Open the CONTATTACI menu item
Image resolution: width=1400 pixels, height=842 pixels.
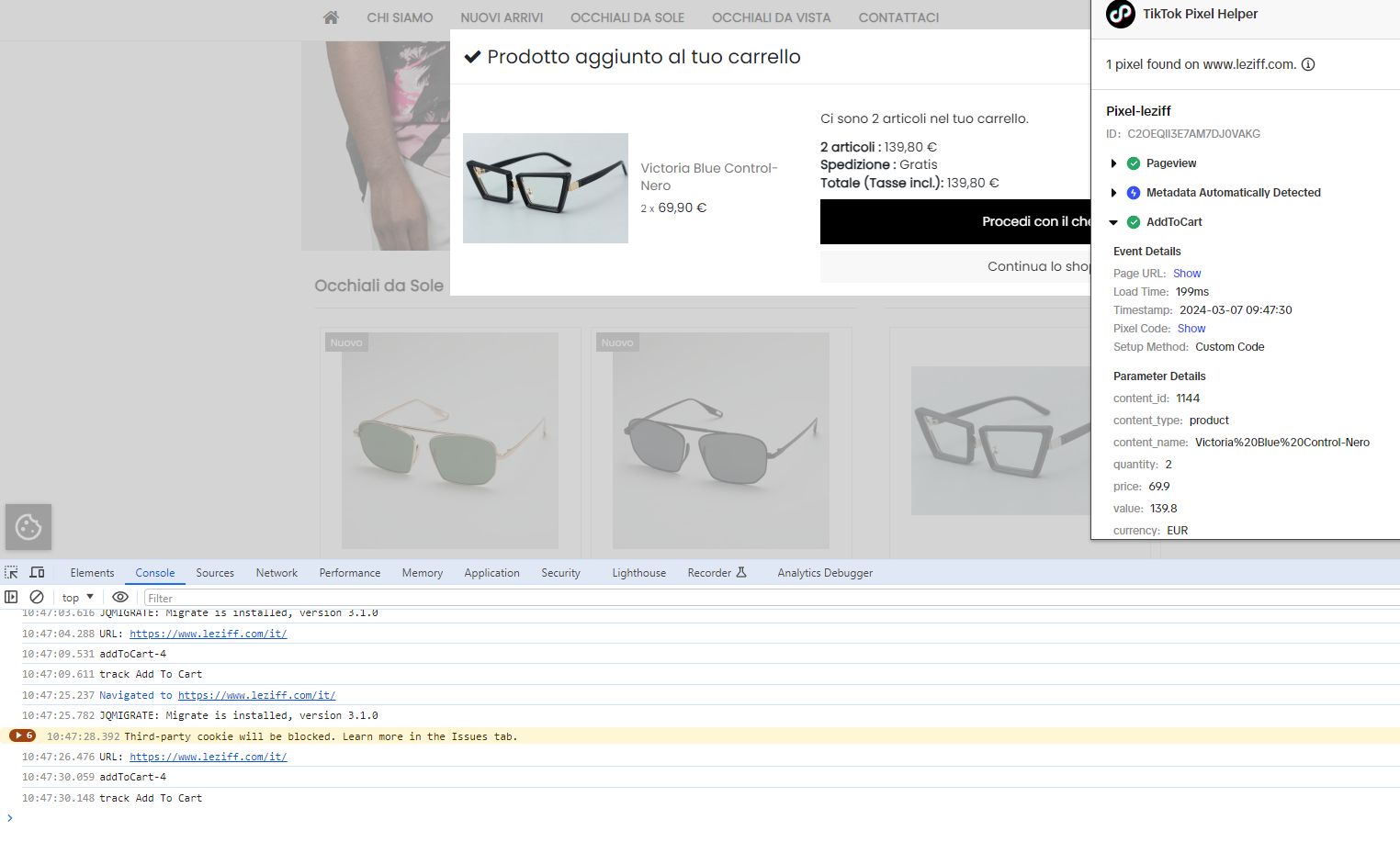[x=898, y=17]
